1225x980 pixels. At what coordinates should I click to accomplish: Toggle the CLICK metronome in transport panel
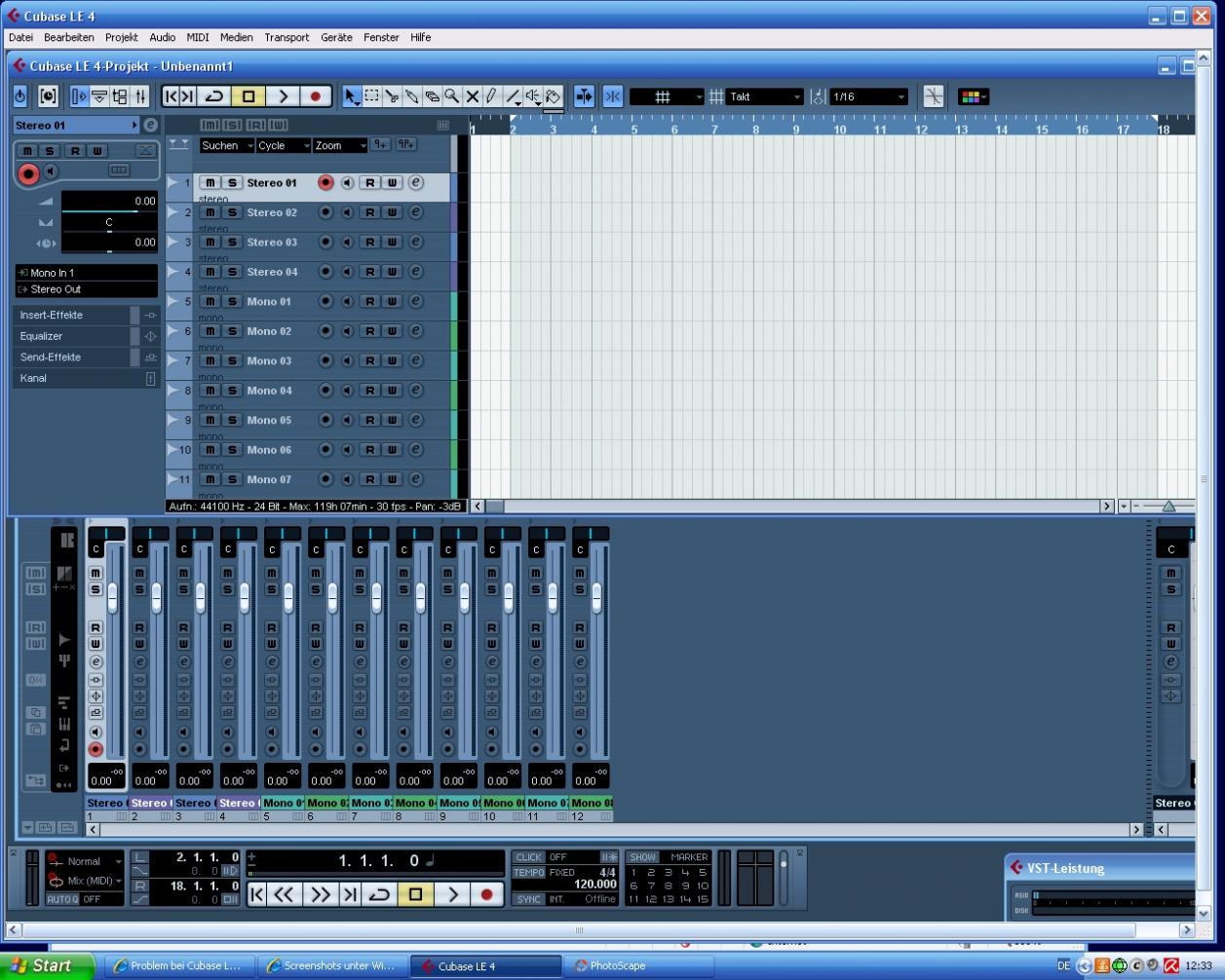[x=528, y=857]
